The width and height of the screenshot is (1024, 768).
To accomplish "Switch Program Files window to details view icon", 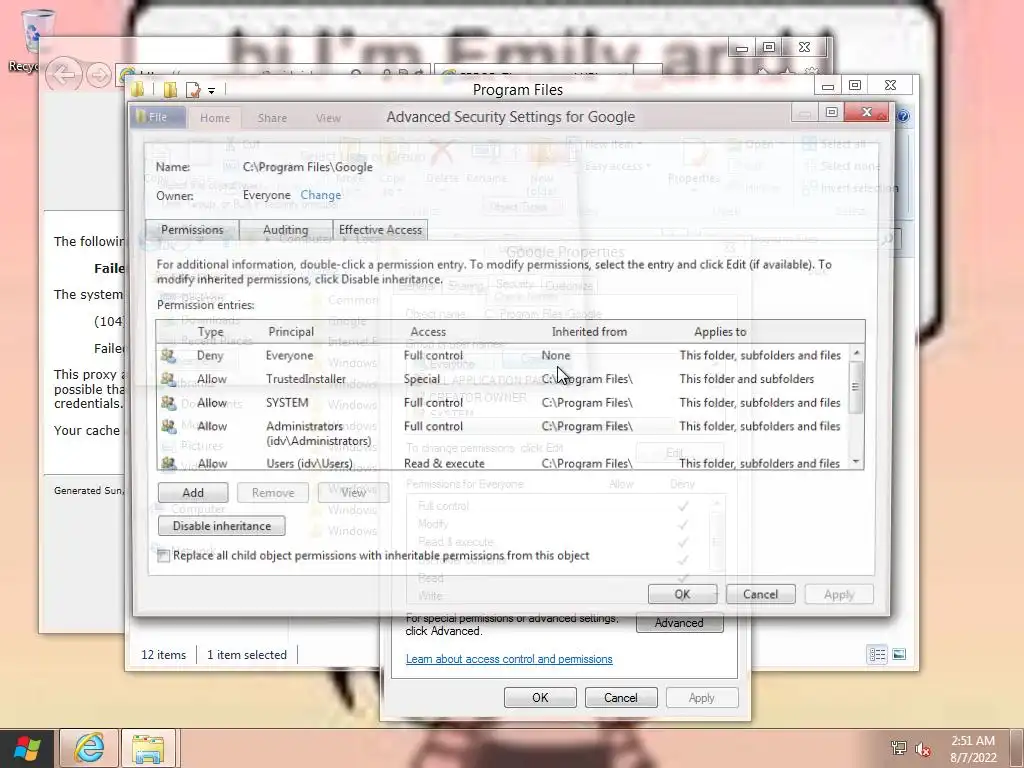I will click(x=877, y=654).
